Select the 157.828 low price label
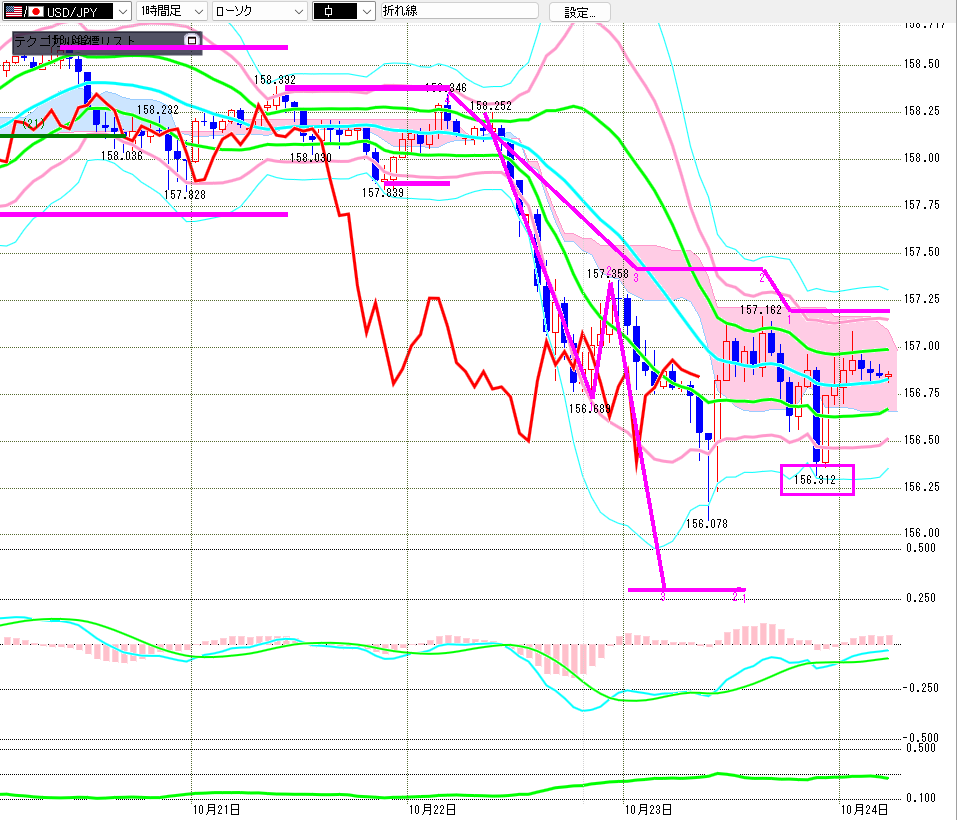957x820 pixels. pyautogui.click(x=184, y=195)
